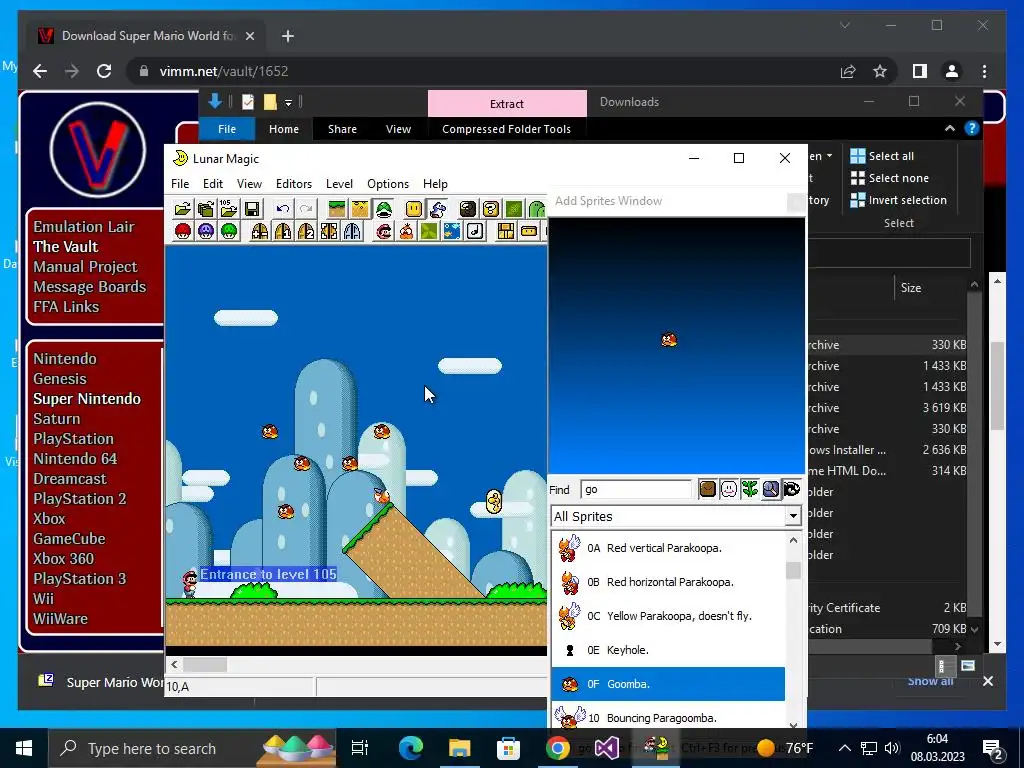Image resolution: width=1024 pixels, height=768 pixels.
Task: Click the open level from file icon
Action: [206, 209]
